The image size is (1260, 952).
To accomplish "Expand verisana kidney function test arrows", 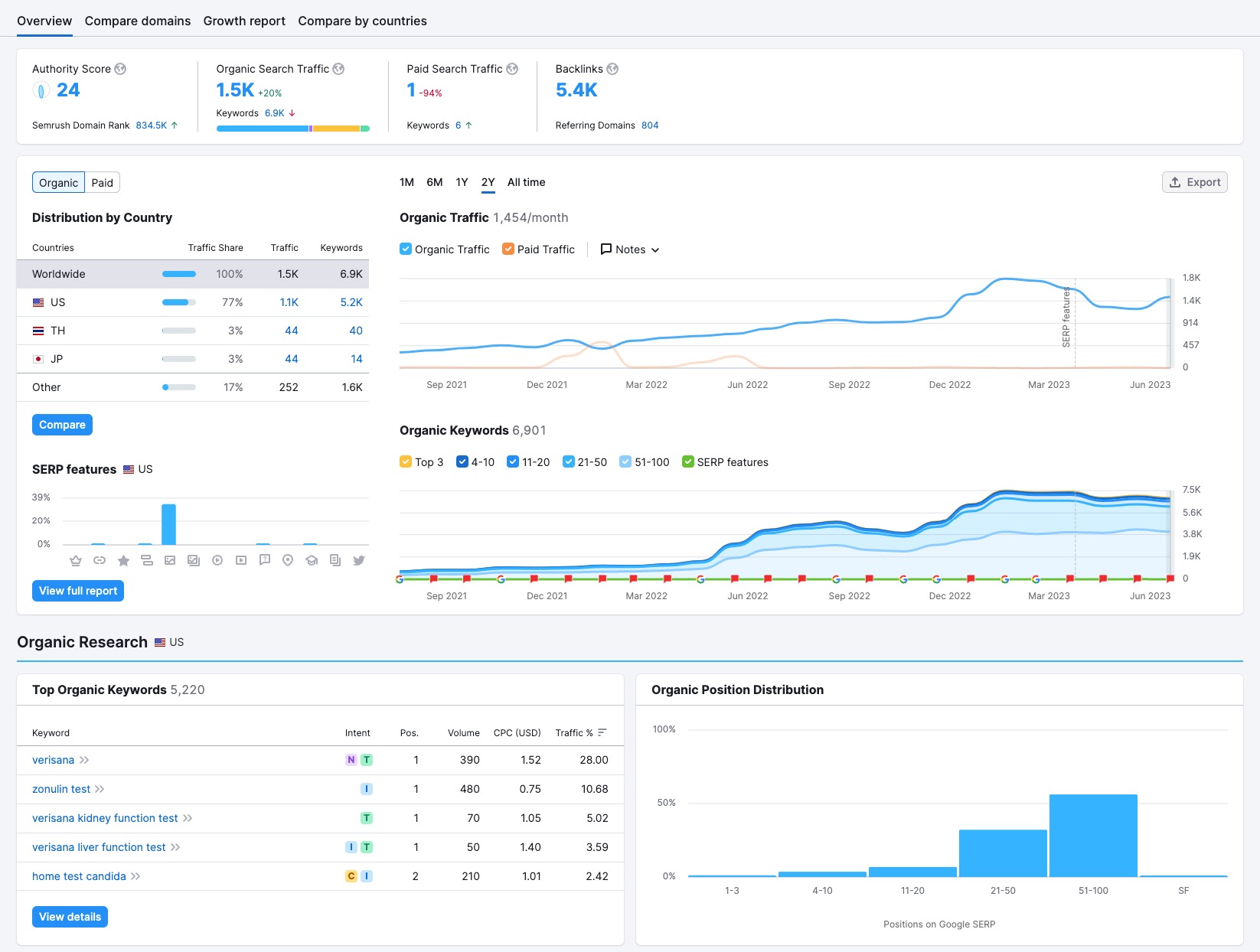I will pyautogui.click(x=188, y=818).
